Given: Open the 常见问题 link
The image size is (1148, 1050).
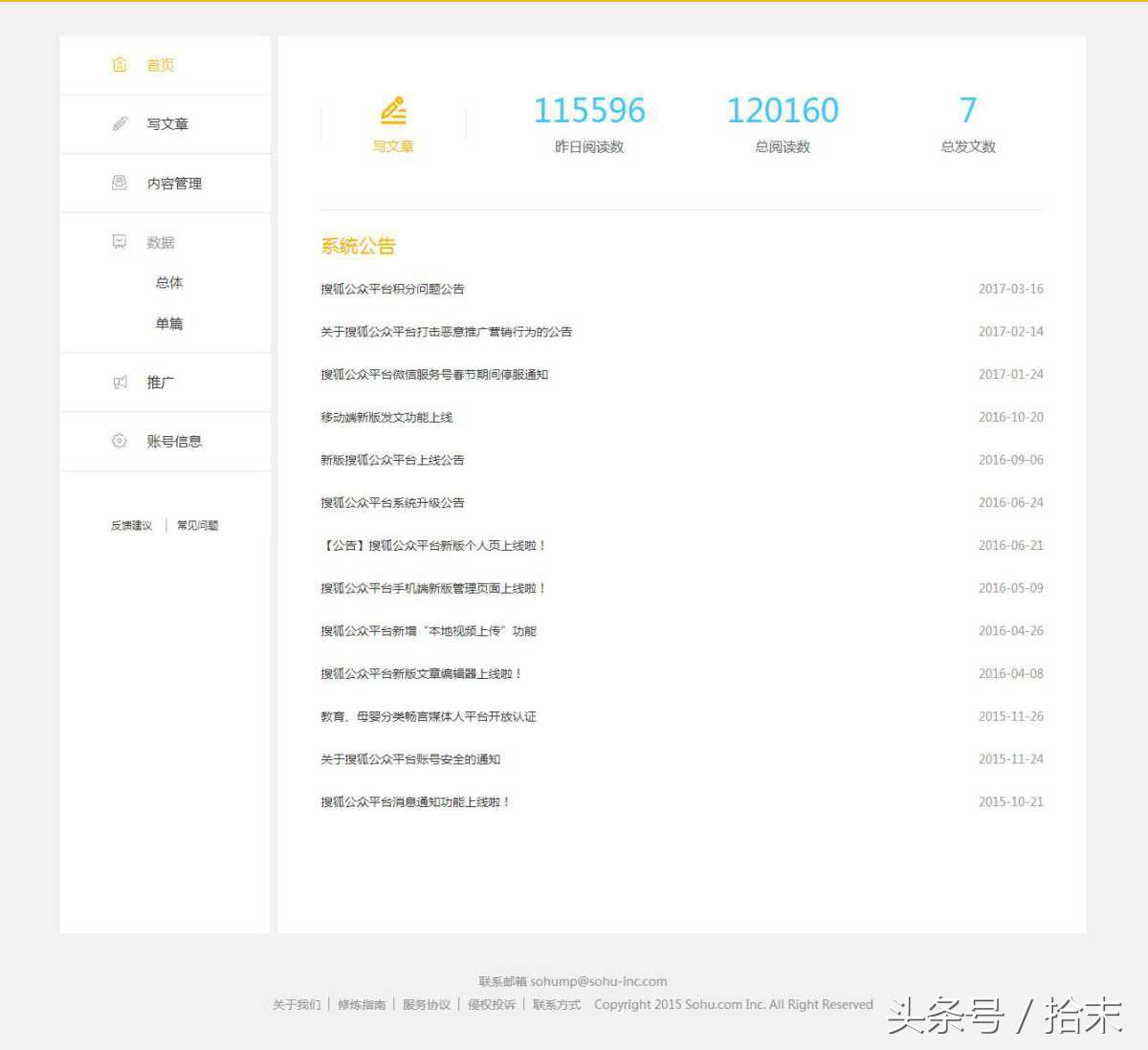Looking at the screenshot, I should point(196,525).
